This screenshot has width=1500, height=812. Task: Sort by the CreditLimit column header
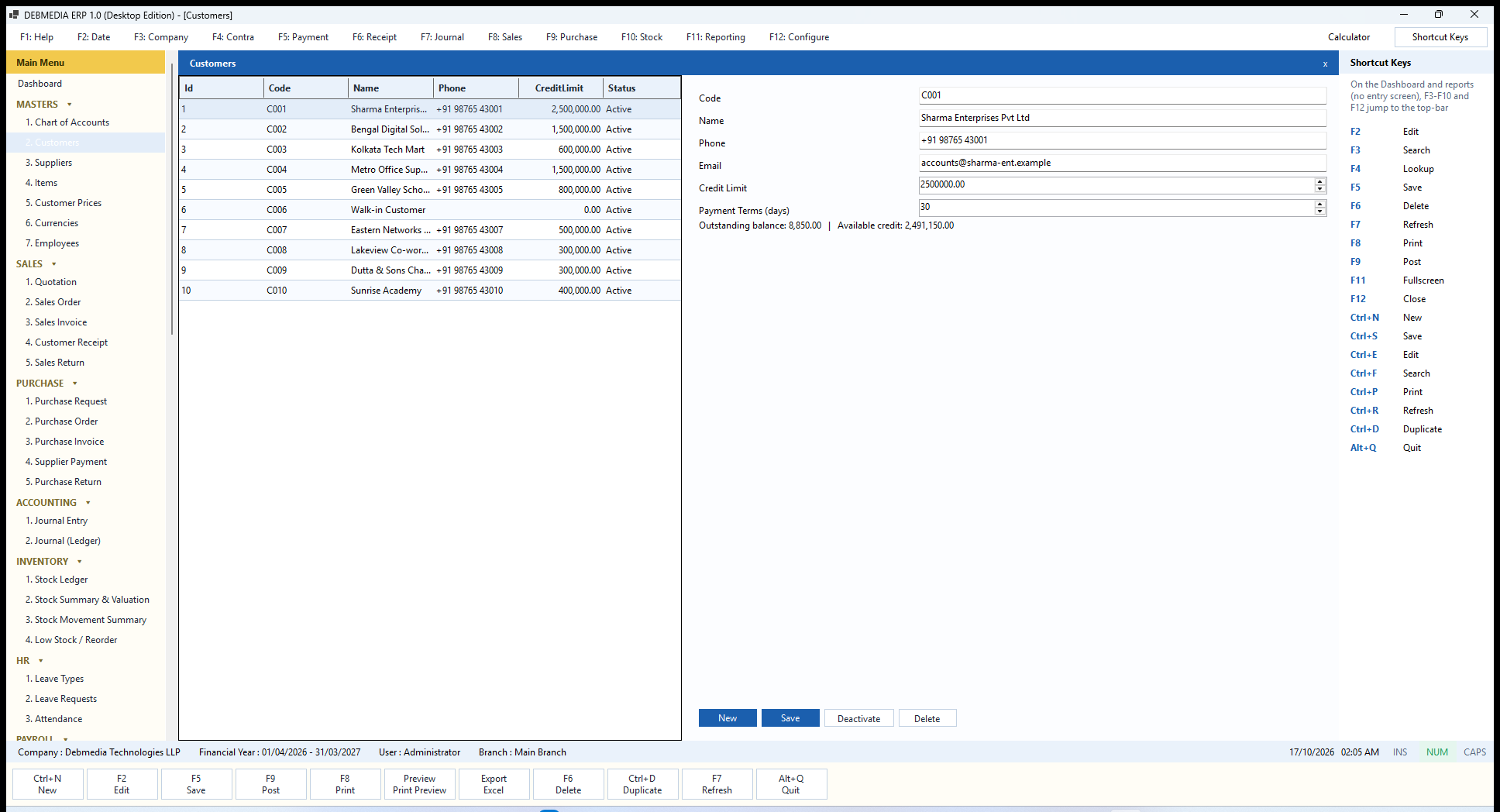[560, 88]
